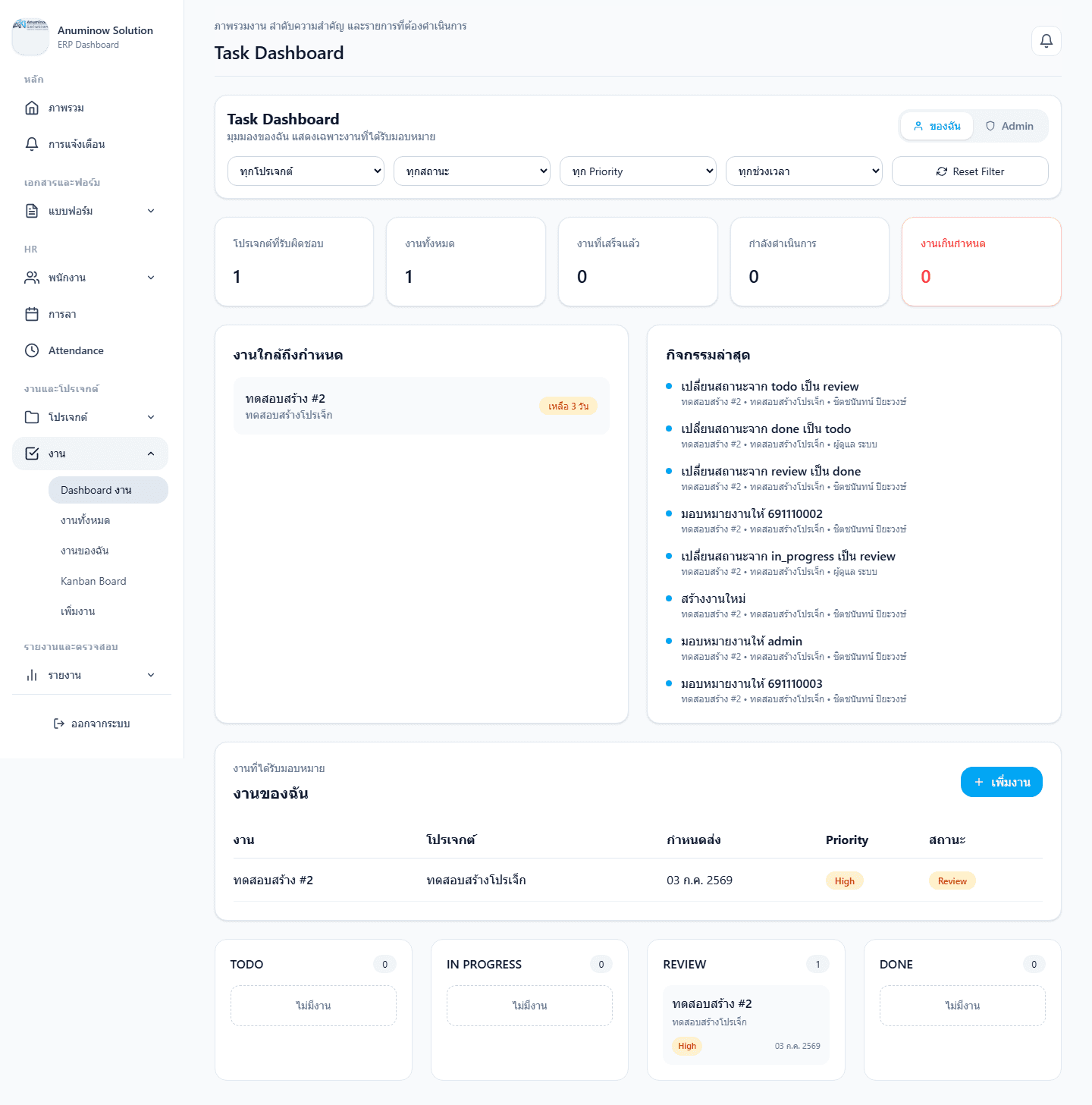Image resolution: width=1092 pixels, height=1105 pixels.
Task: Open the ทุกช่วงเวลา time range dropdown
Action: 804,171
